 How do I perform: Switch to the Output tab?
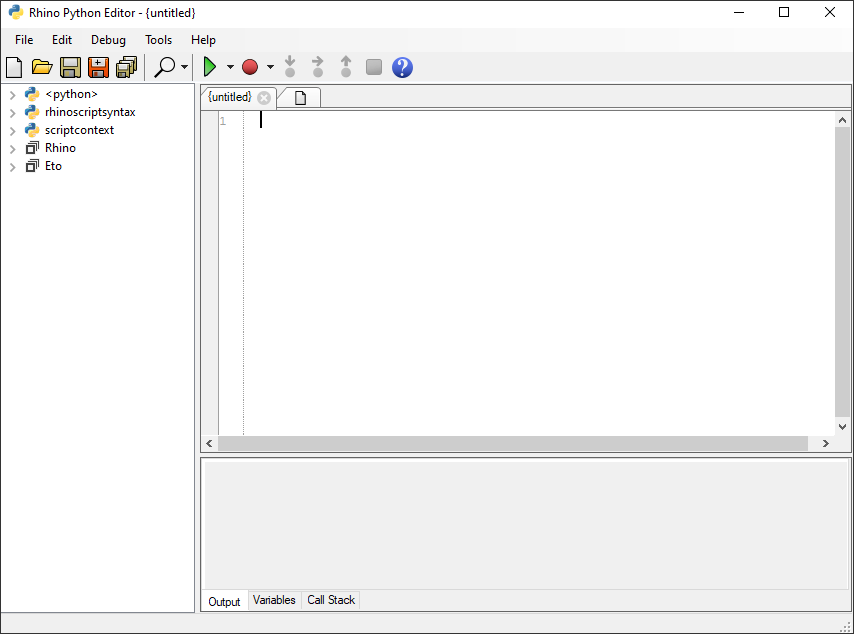[x=224, y=601]
